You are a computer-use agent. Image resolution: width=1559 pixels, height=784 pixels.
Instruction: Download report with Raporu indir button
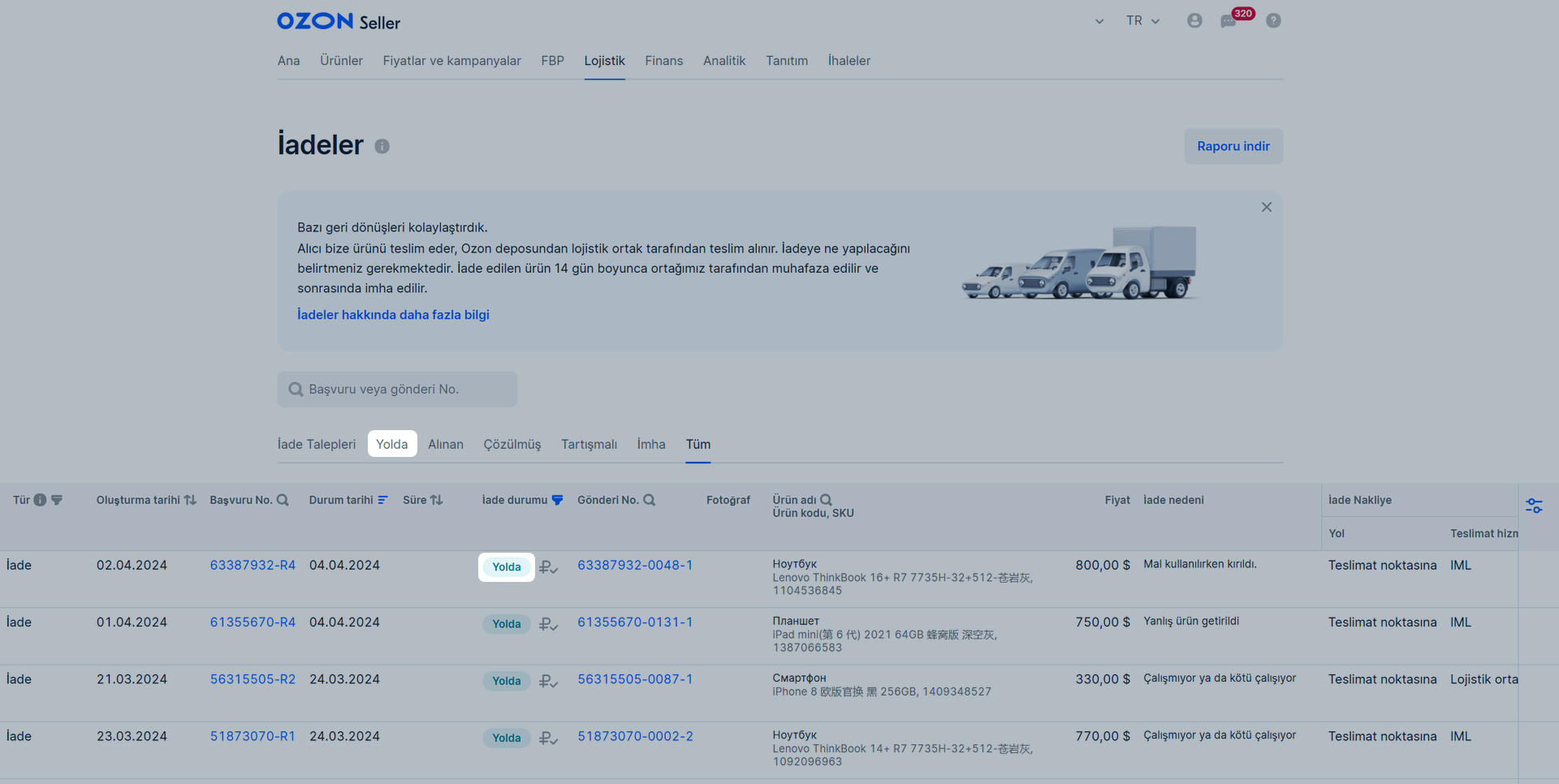click(x=1233, y=146)
